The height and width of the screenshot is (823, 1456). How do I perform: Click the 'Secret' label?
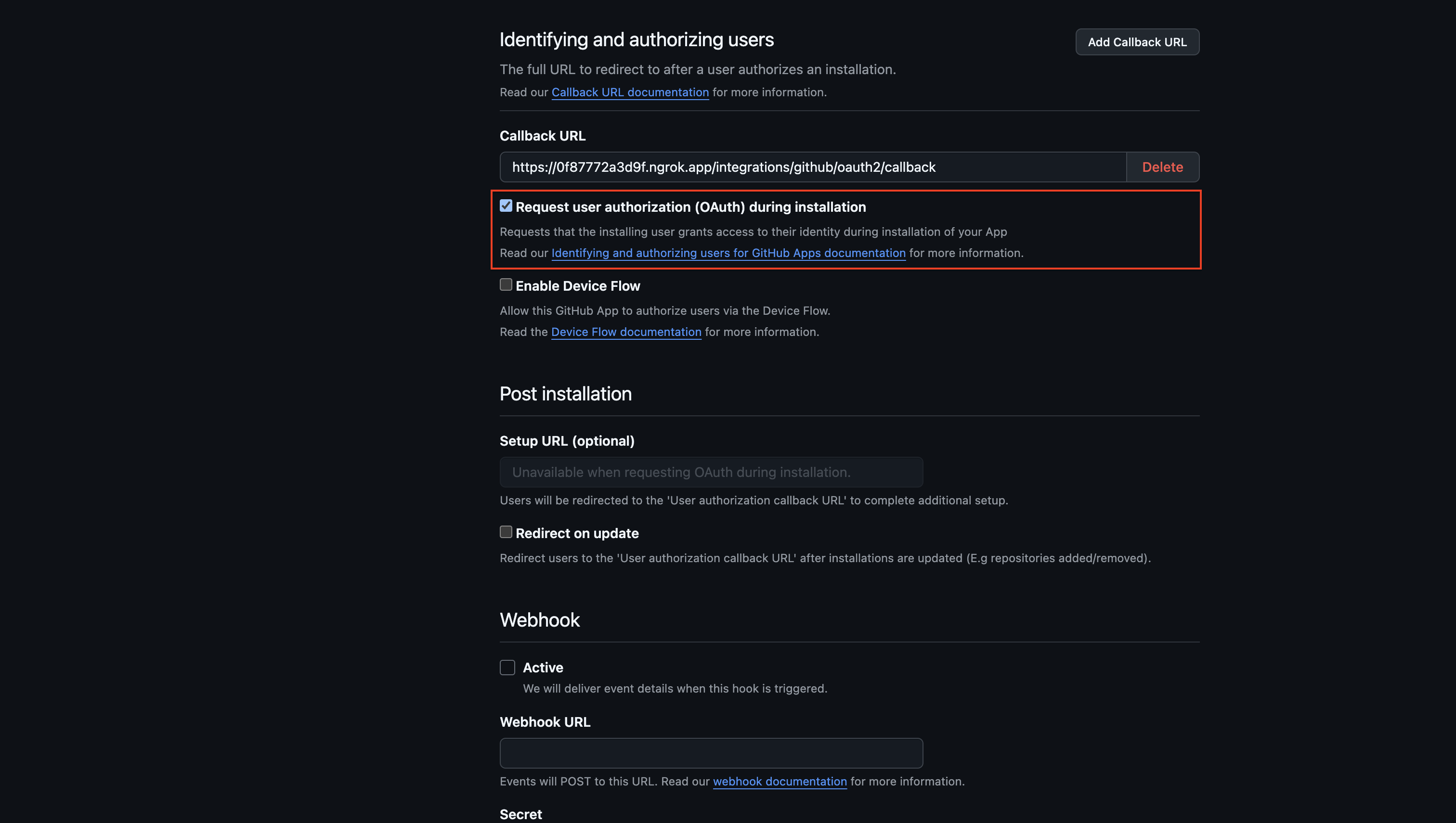click(x=521, y=814)
